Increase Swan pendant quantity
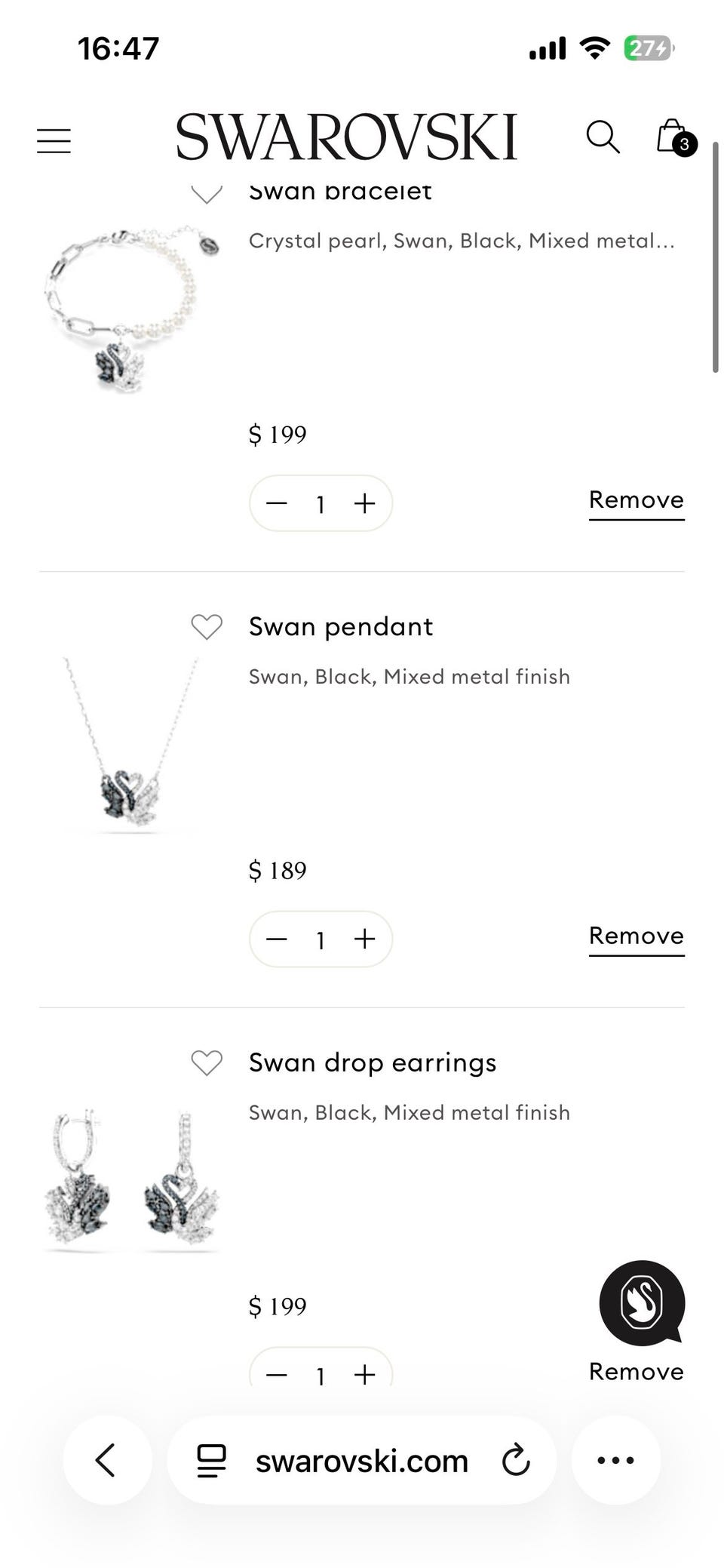The width and height of the screenshot is (724, 1568). click(x=364, y=939)
